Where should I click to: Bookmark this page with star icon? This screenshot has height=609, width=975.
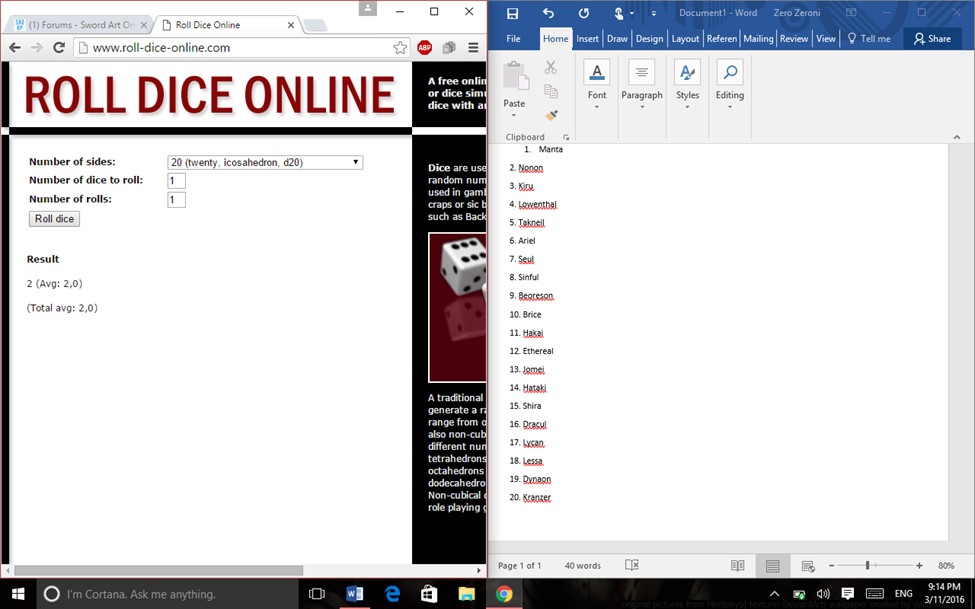click(400, 47)
